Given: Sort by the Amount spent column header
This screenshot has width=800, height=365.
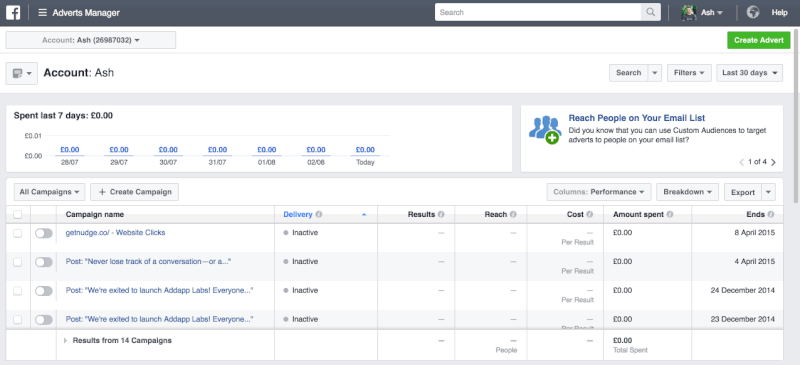Looking at the screenshot, I should click(x=638, y=215).
